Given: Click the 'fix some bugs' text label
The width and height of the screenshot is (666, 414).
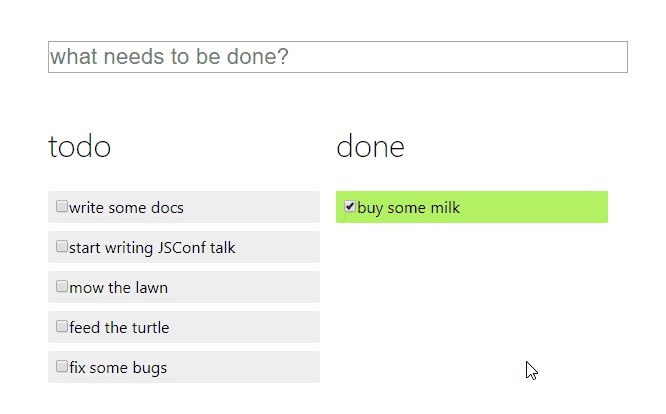Looking at the screenshot, I should pyautogui.click(x=118, y=368).
